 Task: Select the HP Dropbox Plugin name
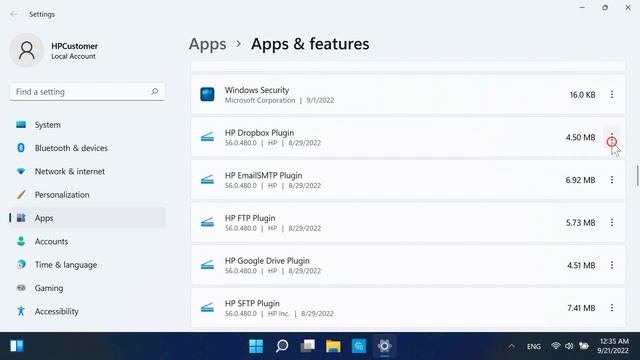click(259, 133)
